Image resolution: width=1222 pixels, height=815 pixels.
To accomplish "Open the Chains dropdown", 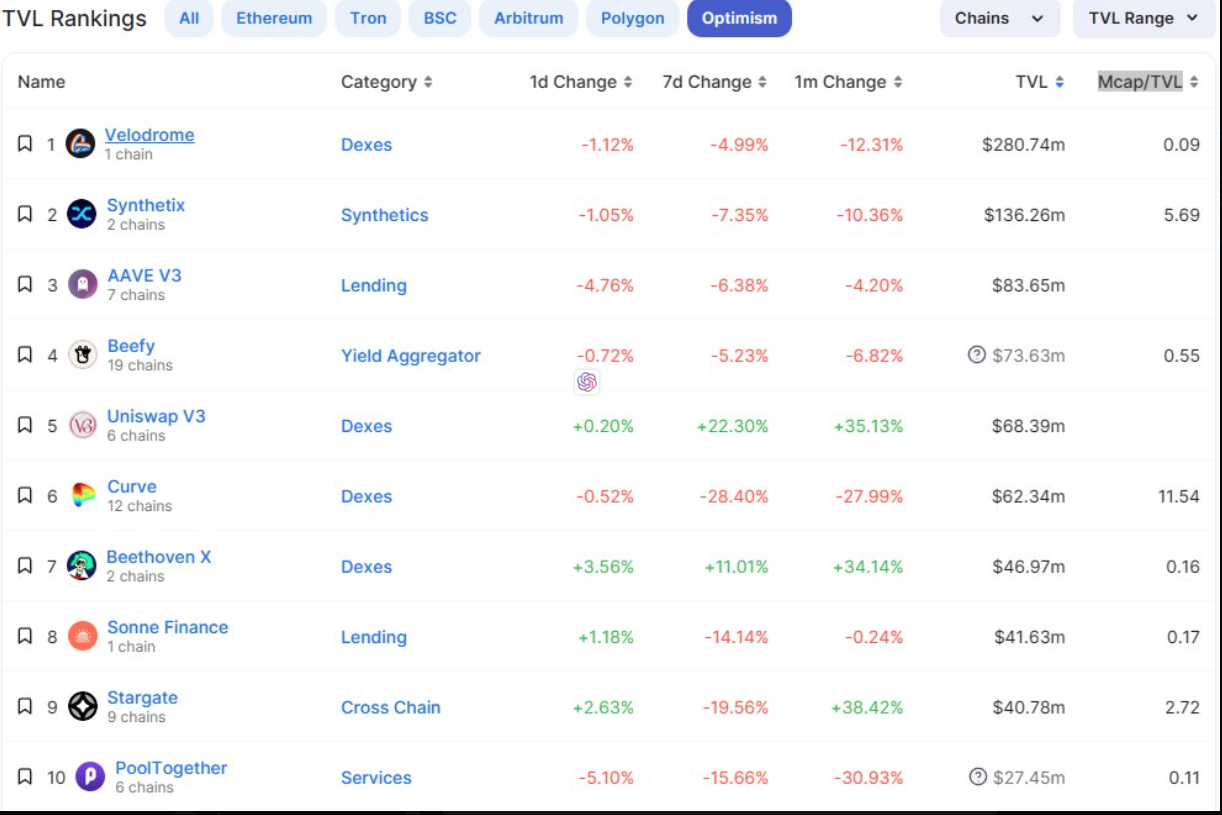I will click(999, 18).
